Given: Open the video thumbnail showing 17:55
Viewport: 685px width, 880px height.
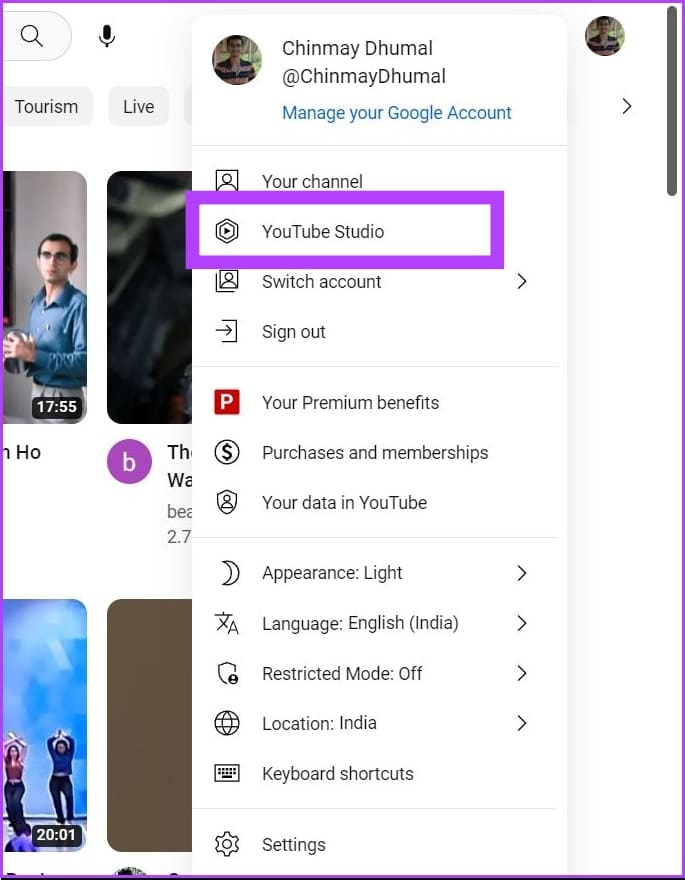Looking at the screenshot, I should [45, 297].
